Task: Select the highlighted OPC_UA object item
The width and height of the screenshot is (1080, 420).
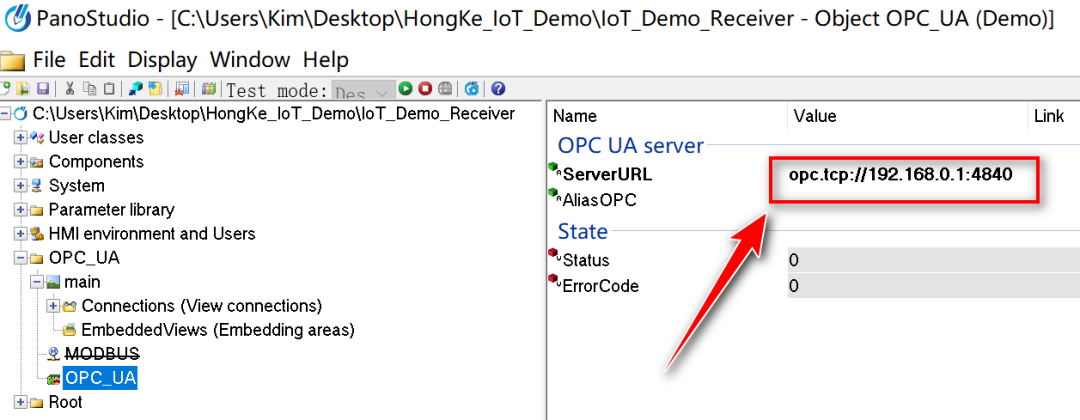Action: click(100, 378)
